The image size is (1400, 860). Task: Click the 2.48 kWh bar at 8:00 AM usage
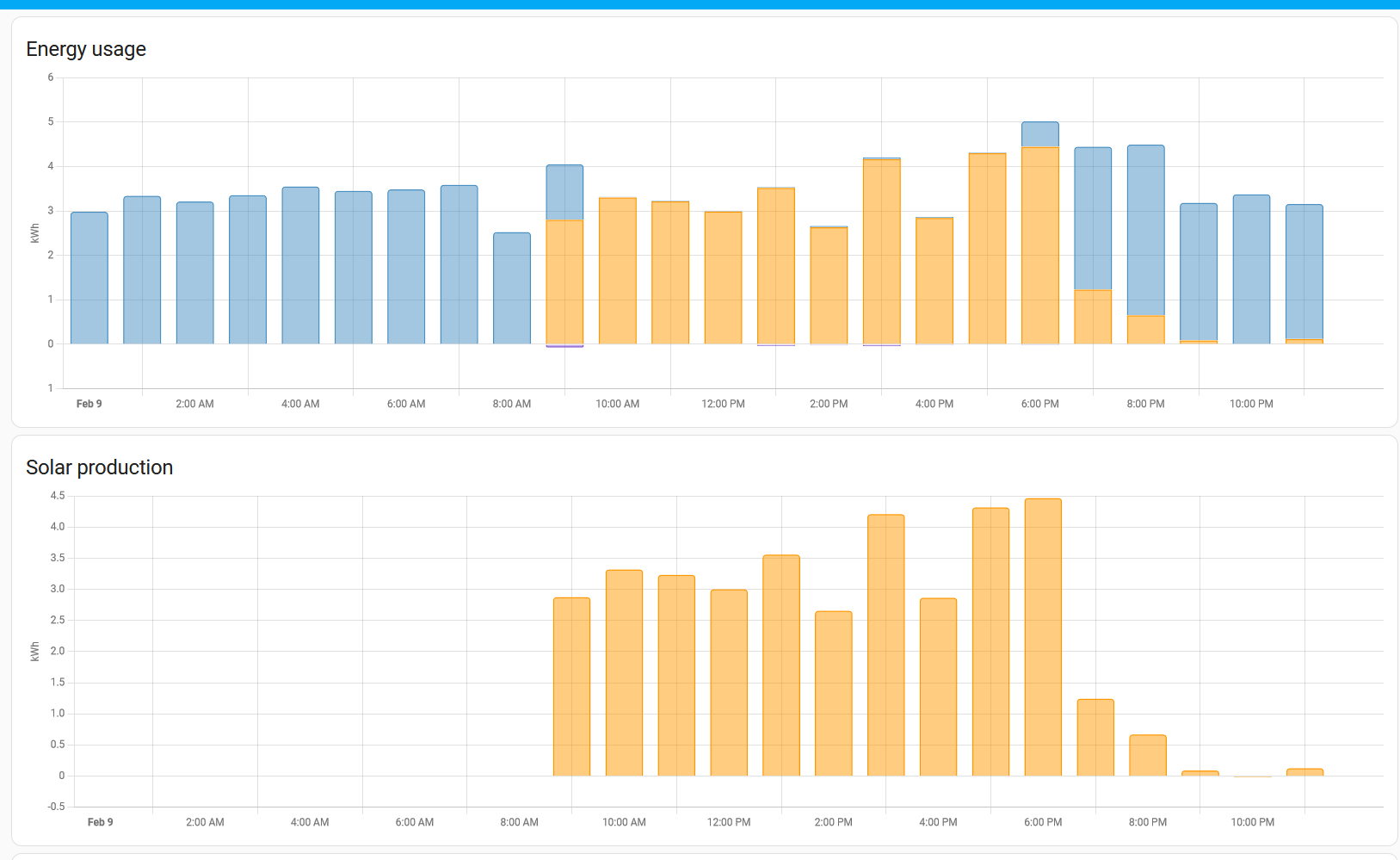click(x=512, y=284)
